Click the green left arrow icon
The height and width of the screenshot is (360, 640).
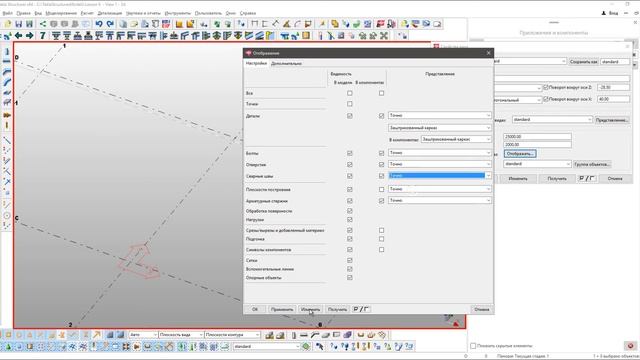18,36
